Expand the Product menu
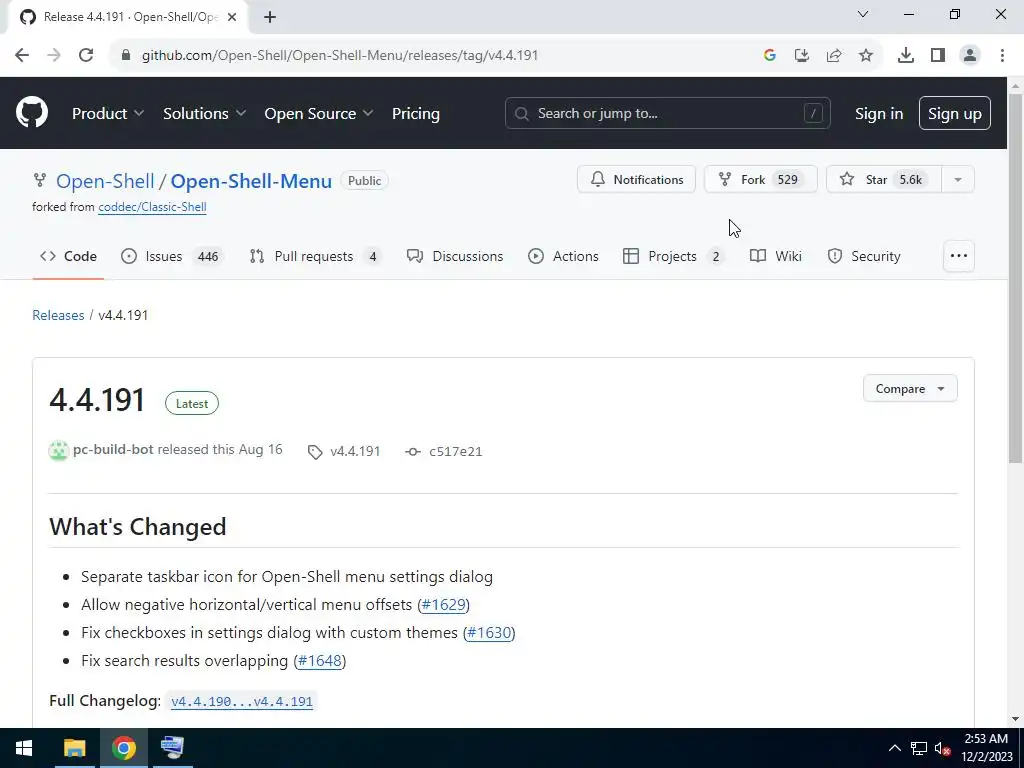 pyautogui.click(x=108, y=113)
